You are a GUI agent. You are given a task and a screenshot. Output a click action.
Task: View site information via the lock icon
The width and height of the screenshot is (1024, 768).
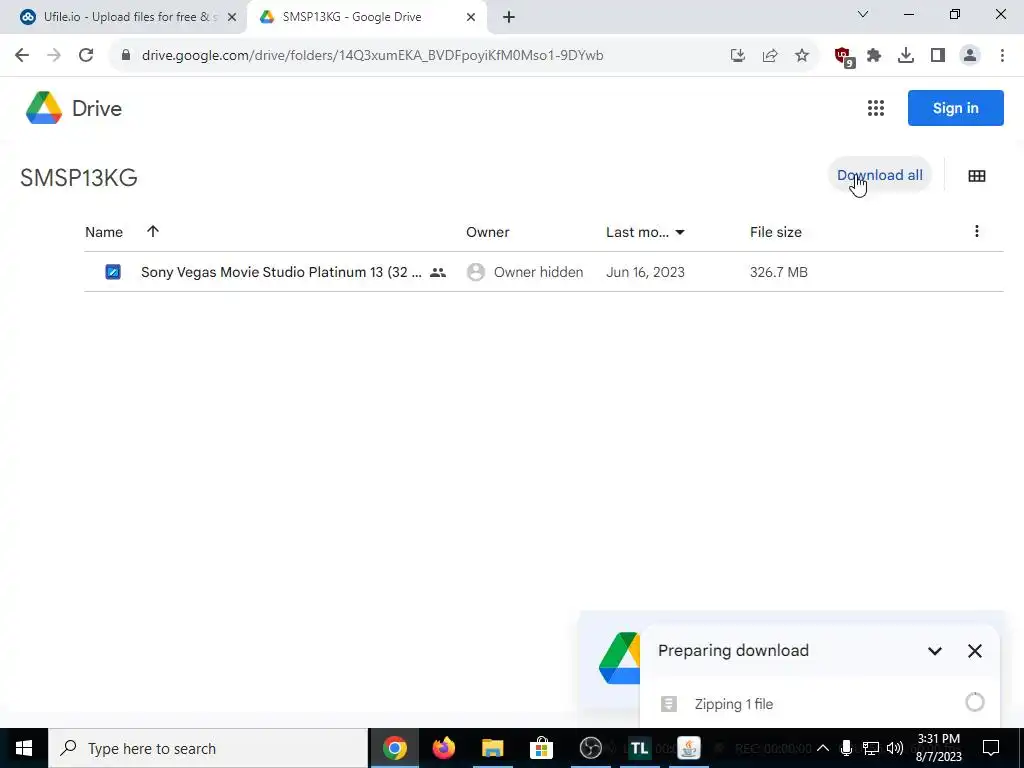point(126,56)
